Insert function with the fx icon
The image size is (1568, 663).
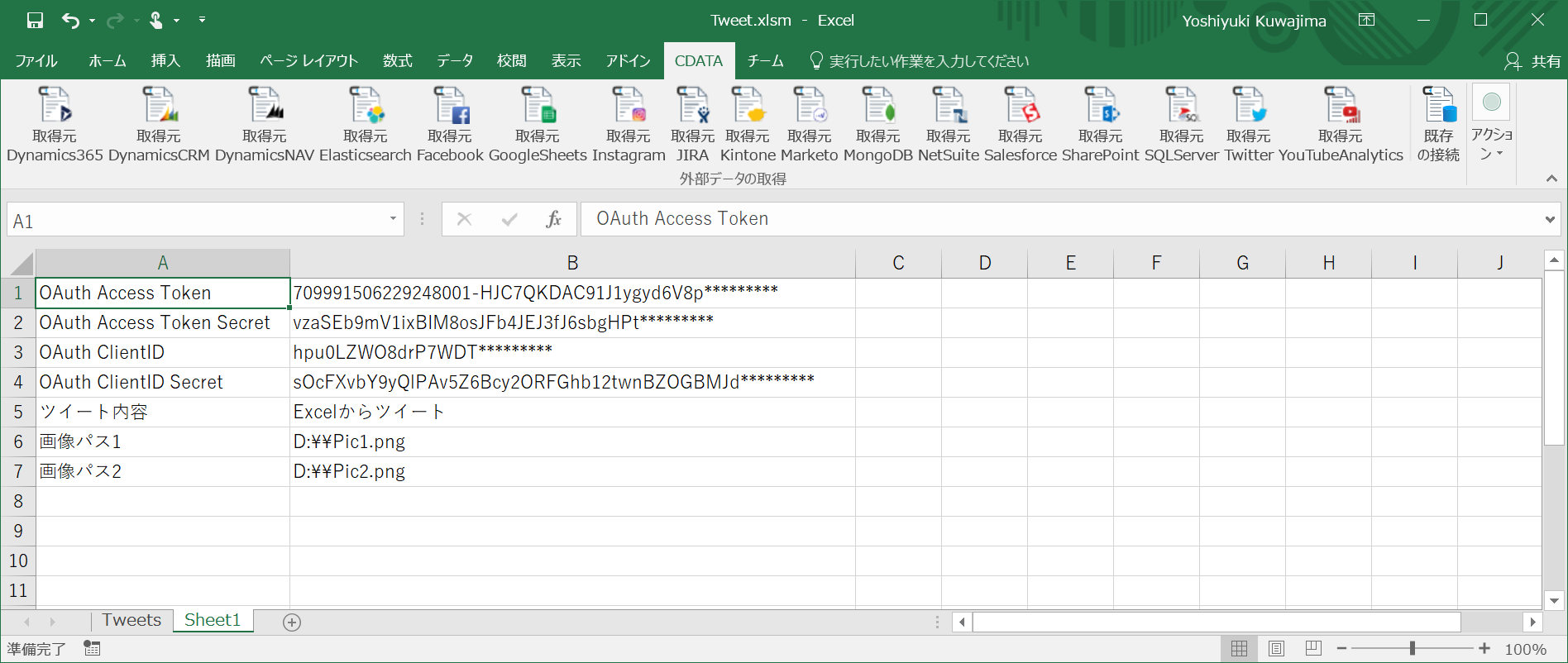pyautogui.click(x=553, y=219)
